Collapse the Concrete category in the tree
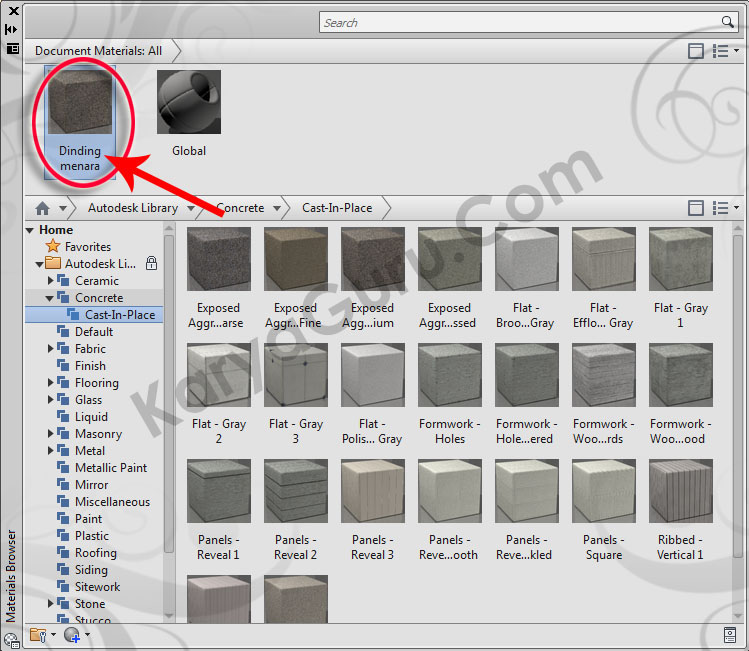Screen dimensions: 749x651 pyautogui.click(x=51, y=298)
